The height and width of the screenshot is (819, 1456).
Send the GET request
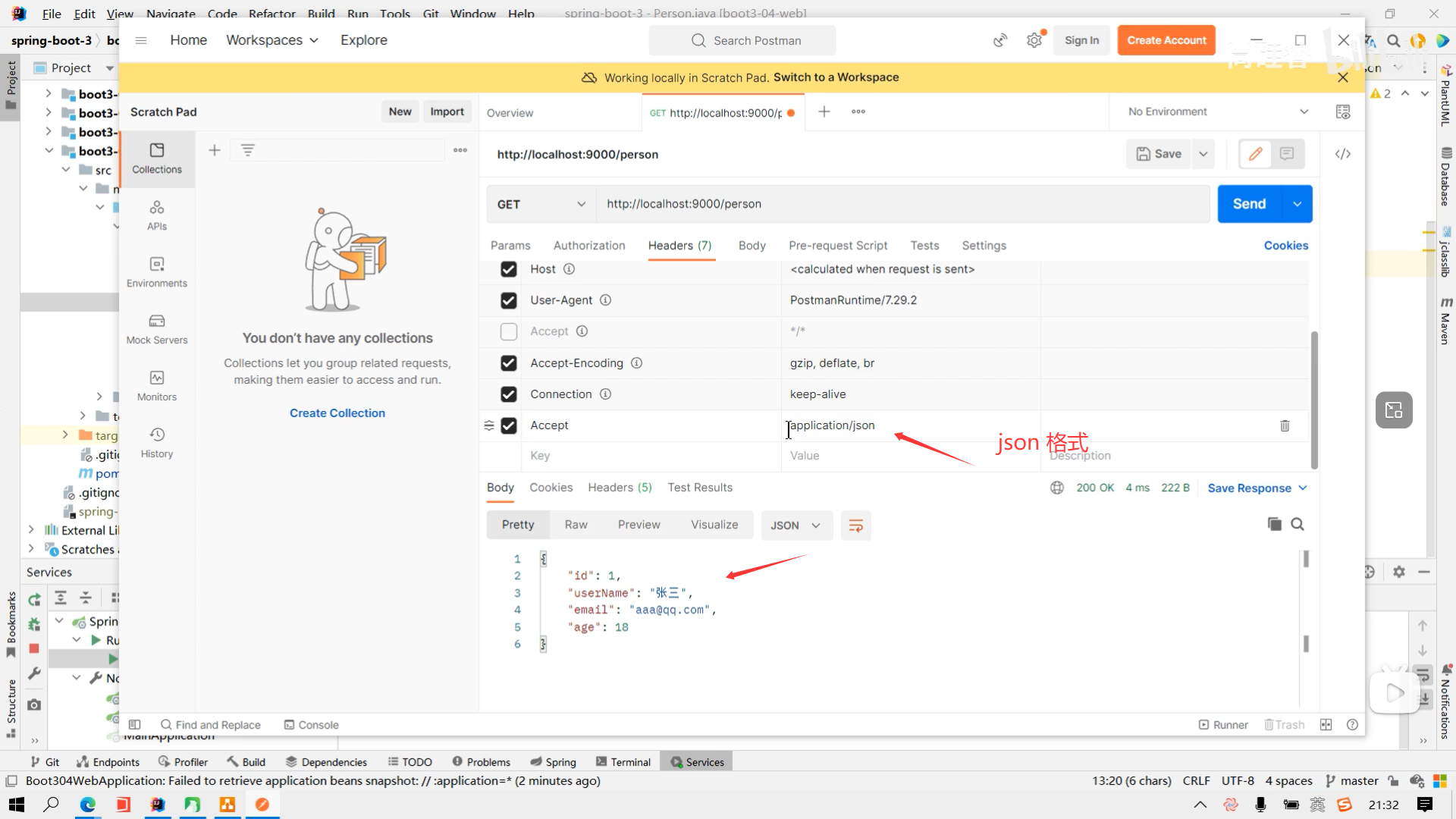[x=1249, y=204]
